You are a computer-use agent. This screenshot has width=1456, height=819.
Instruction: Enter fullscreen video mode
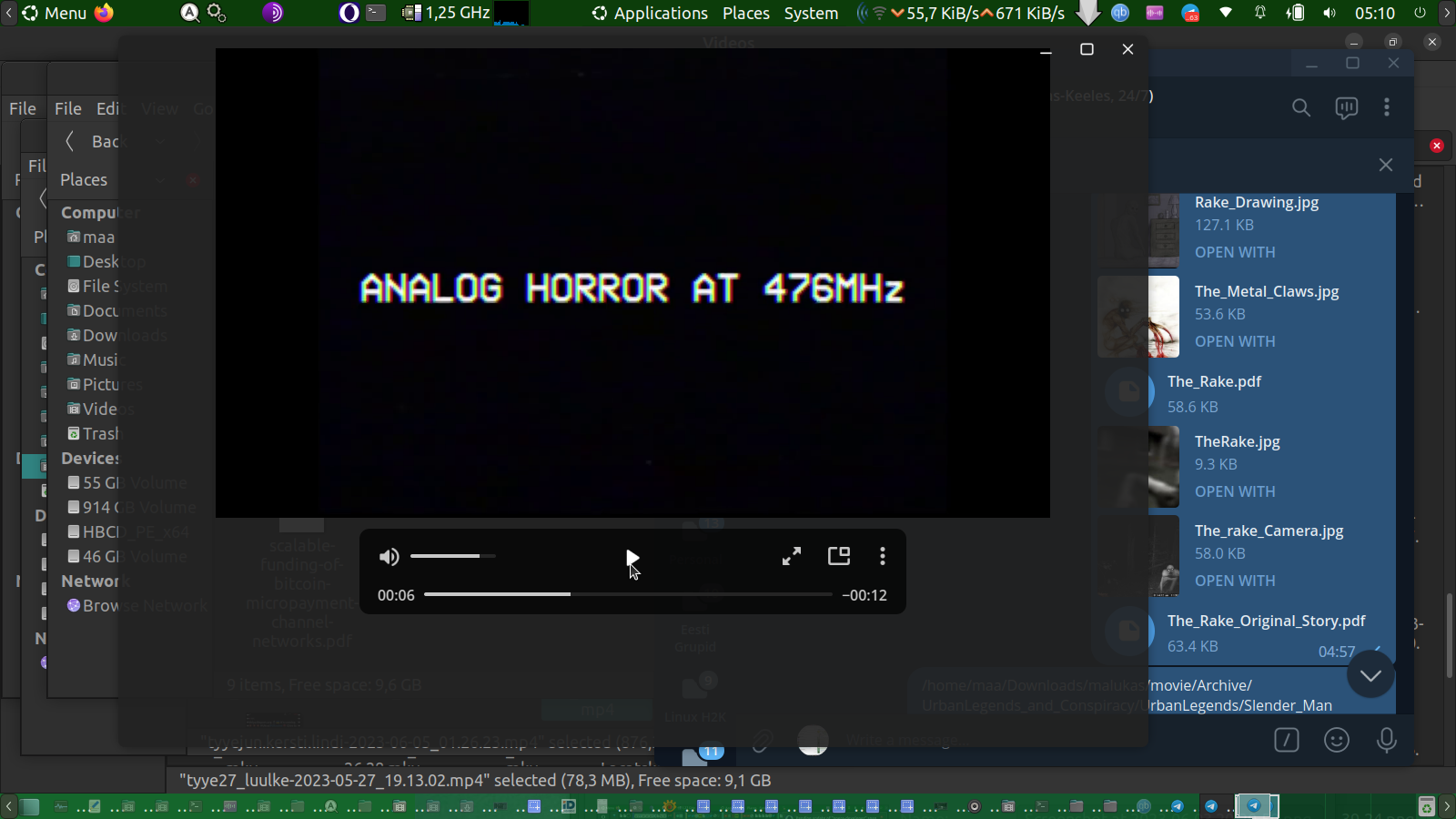pos(792,556)
